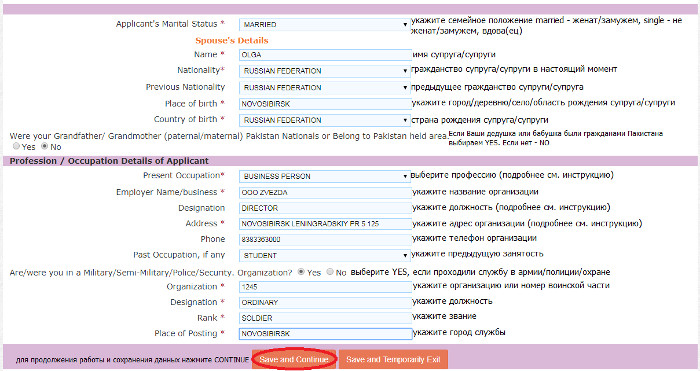Click the Place of Posting field
This screenshot has width=700, height=371.
tap(325, 333)
